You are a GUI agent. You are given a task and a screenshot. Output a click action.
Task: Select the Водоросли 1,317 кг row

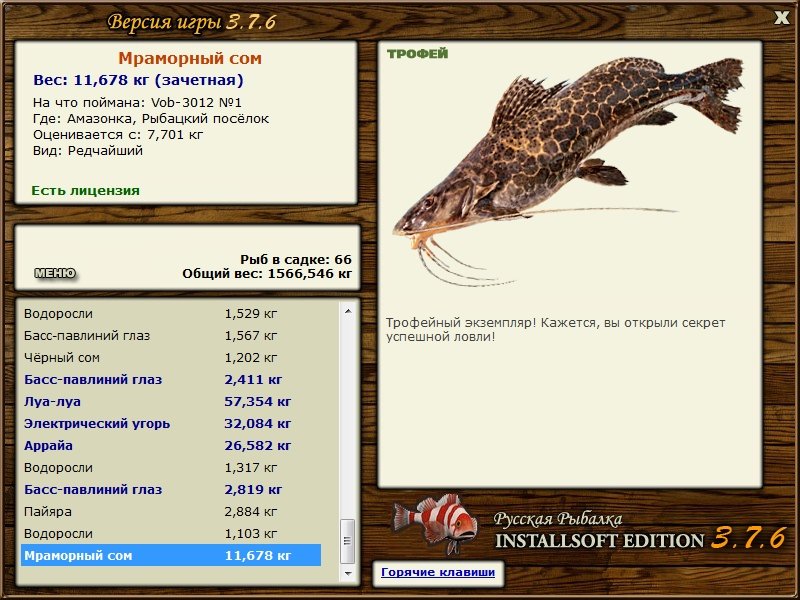(x=171, y=467)
